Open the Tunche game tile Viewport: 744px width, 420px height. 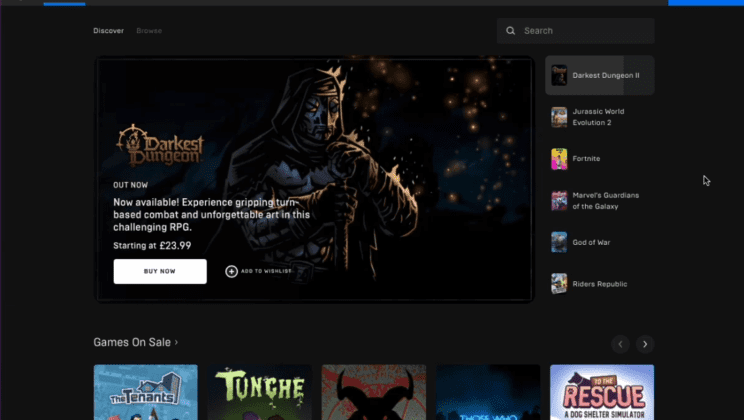[x=259, y=392]
